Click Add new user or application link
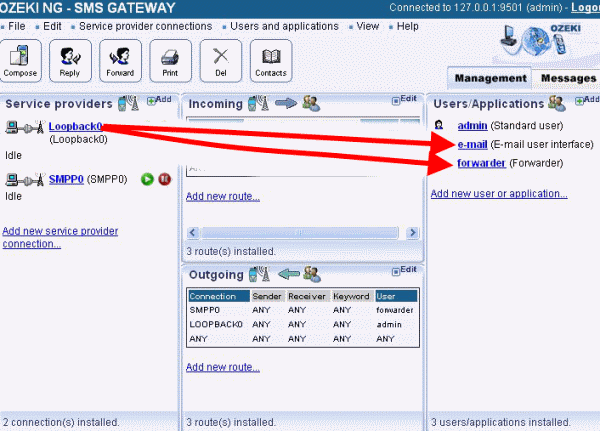Viewport: 600px width, 431px height. 499,194
